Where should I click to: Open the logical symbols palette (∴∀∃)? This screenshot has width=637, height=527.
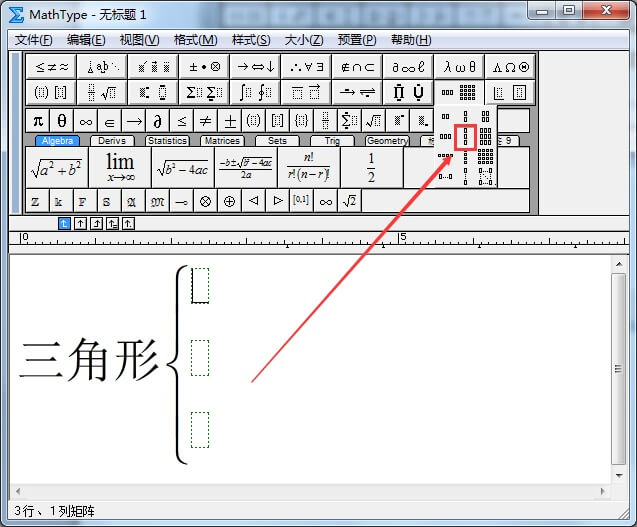[x=306, y=67]
